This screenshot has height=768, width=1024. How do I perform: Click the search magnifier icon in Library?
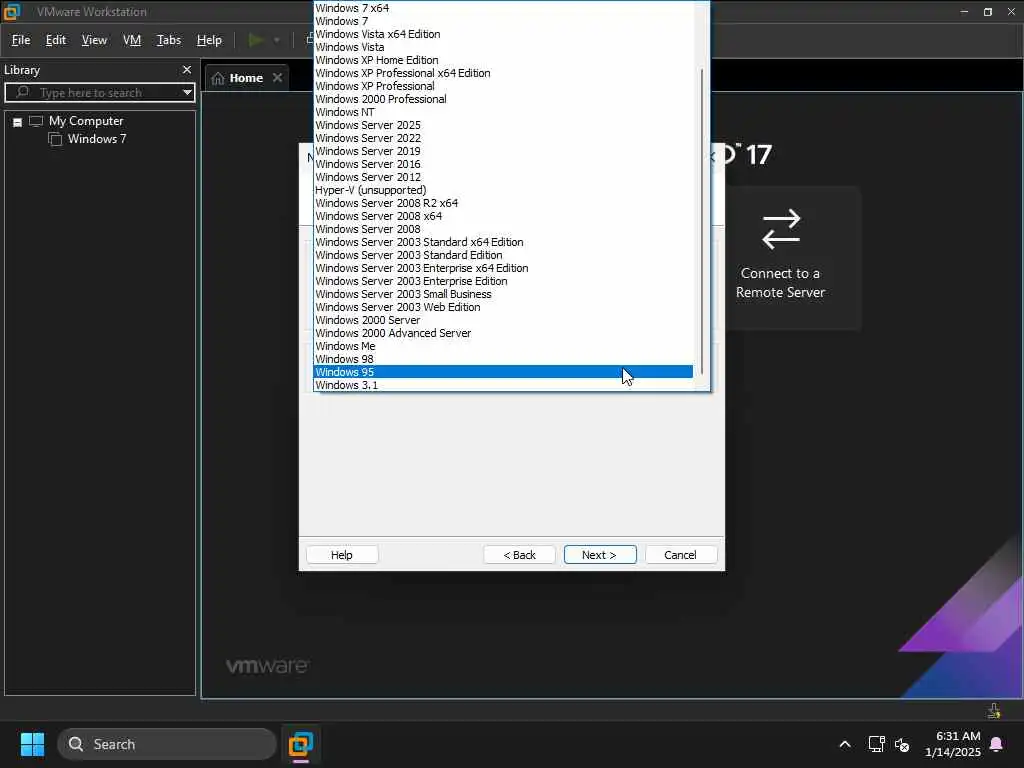23,92
